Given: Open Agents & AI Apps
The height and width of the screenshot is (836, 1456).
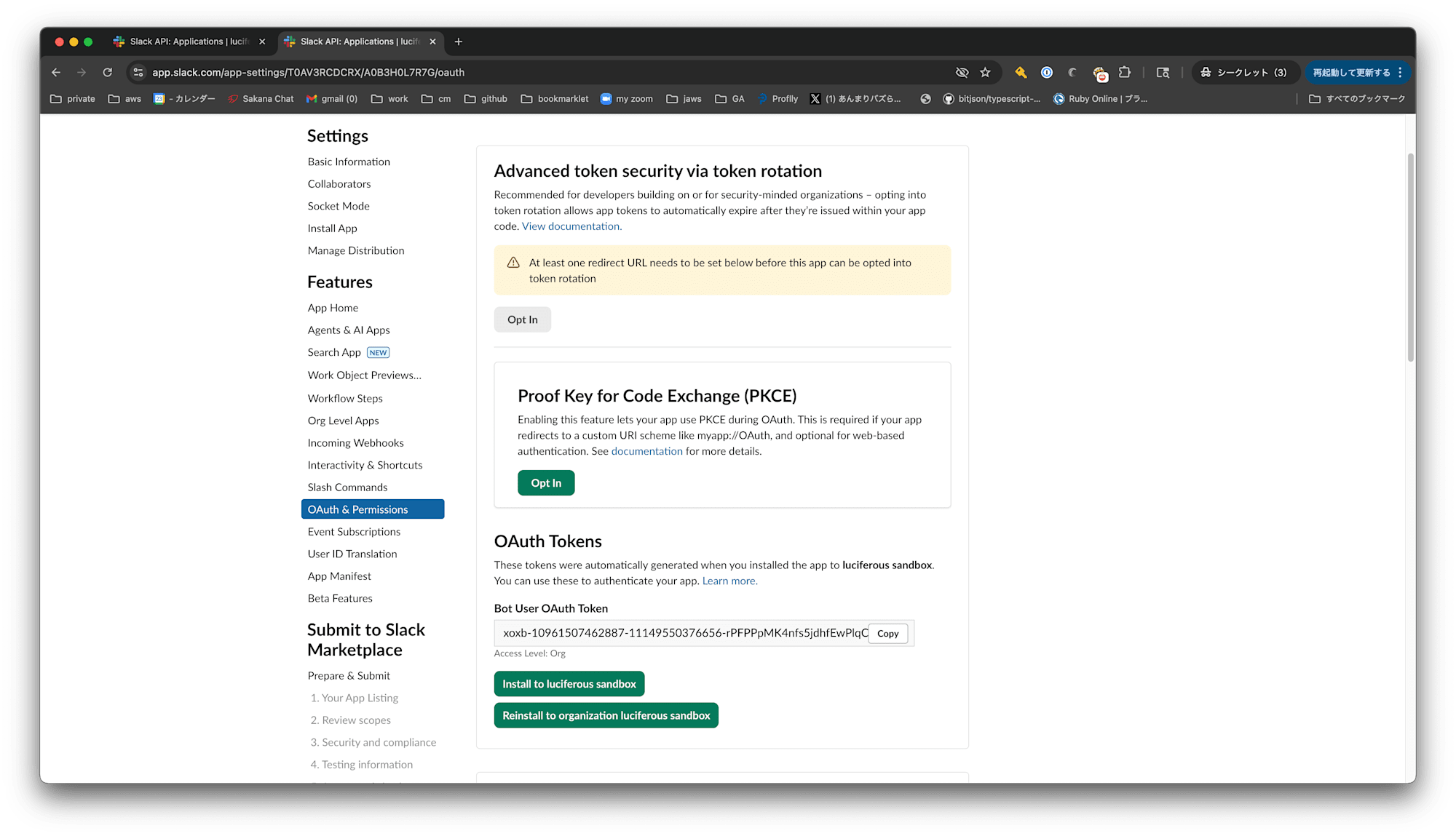Looking at the screenshot, I should point(349,330).
